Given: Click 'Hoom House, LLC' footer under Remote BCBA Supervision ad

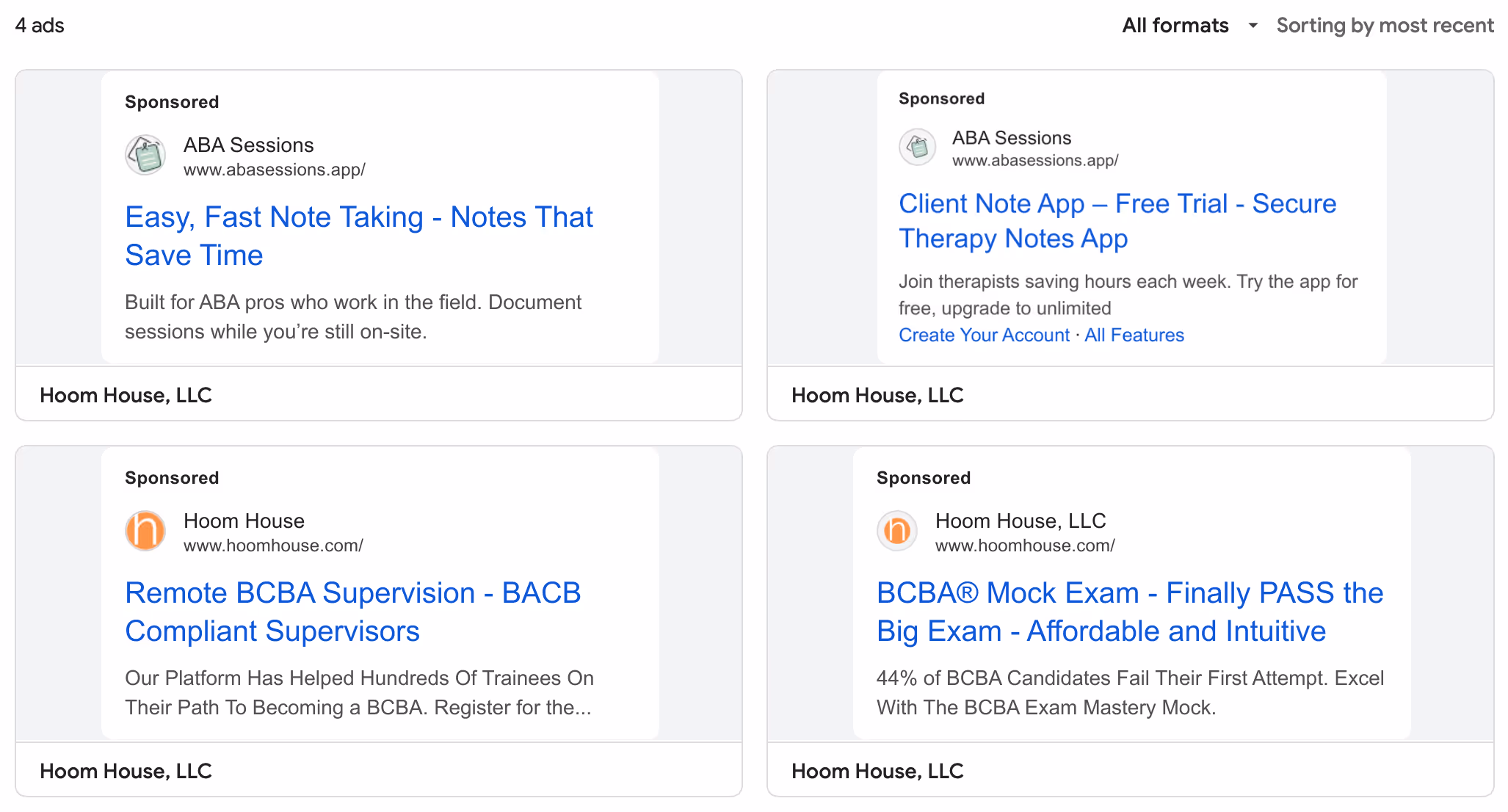Looking at the screenshot, I should pyautogui.click(x=126, y=771).
